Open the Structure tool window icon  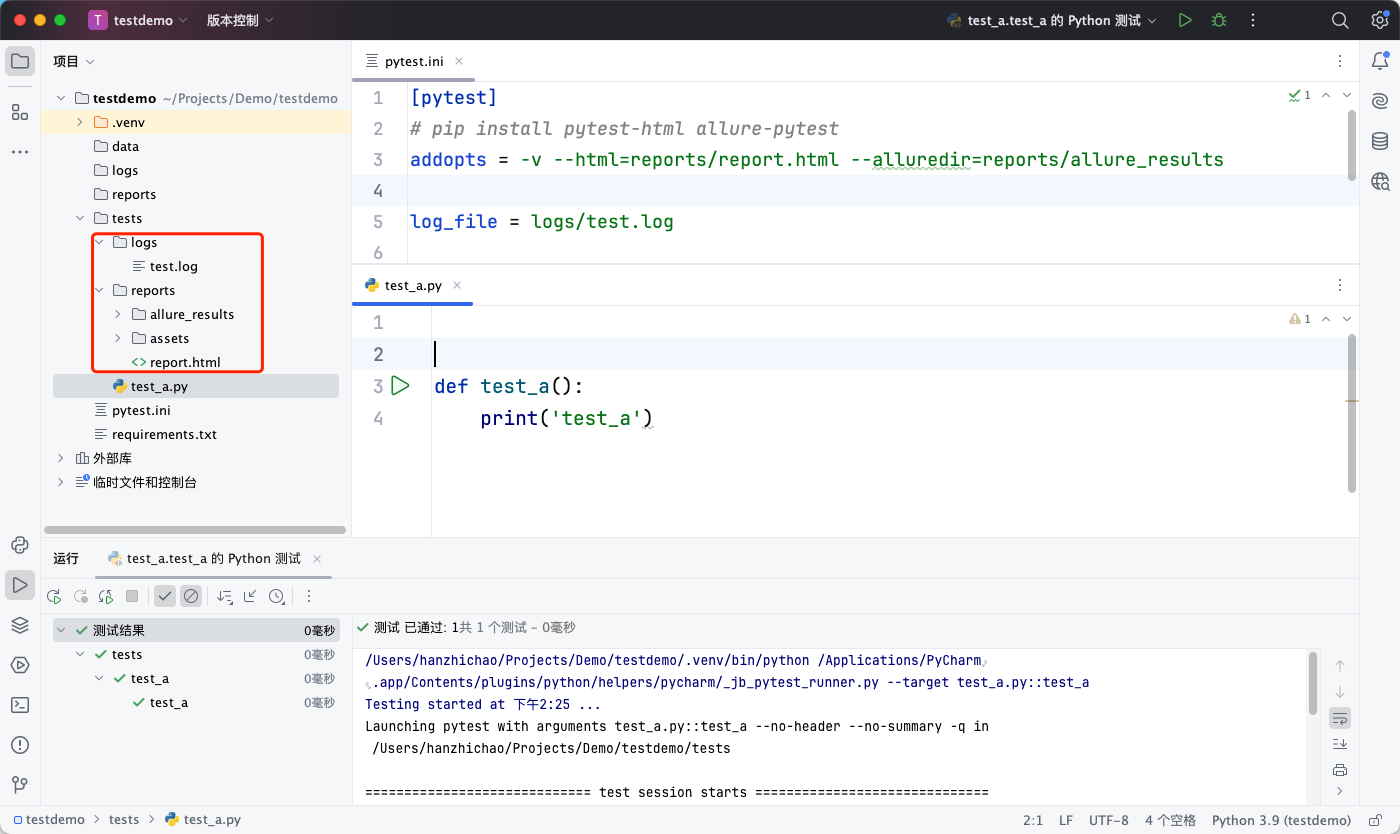(x=20, y=112)
